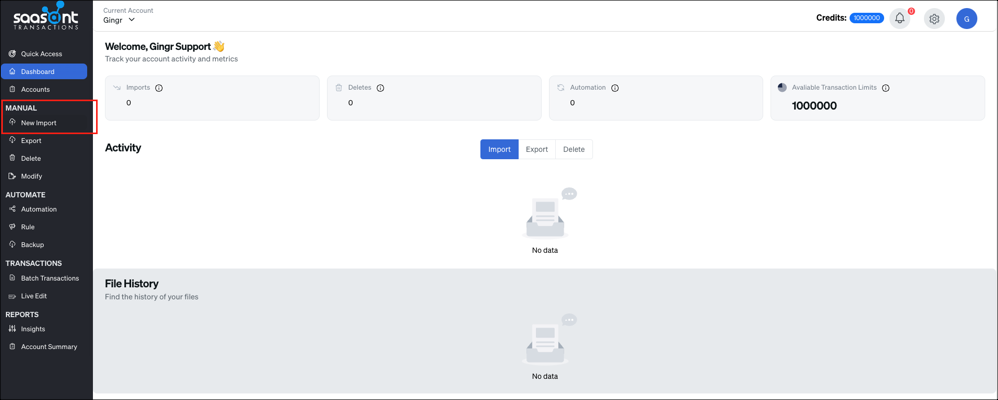This screenshot has height=400, width=998.
Task: Click the Rule icon
Action: coord(12,227)
